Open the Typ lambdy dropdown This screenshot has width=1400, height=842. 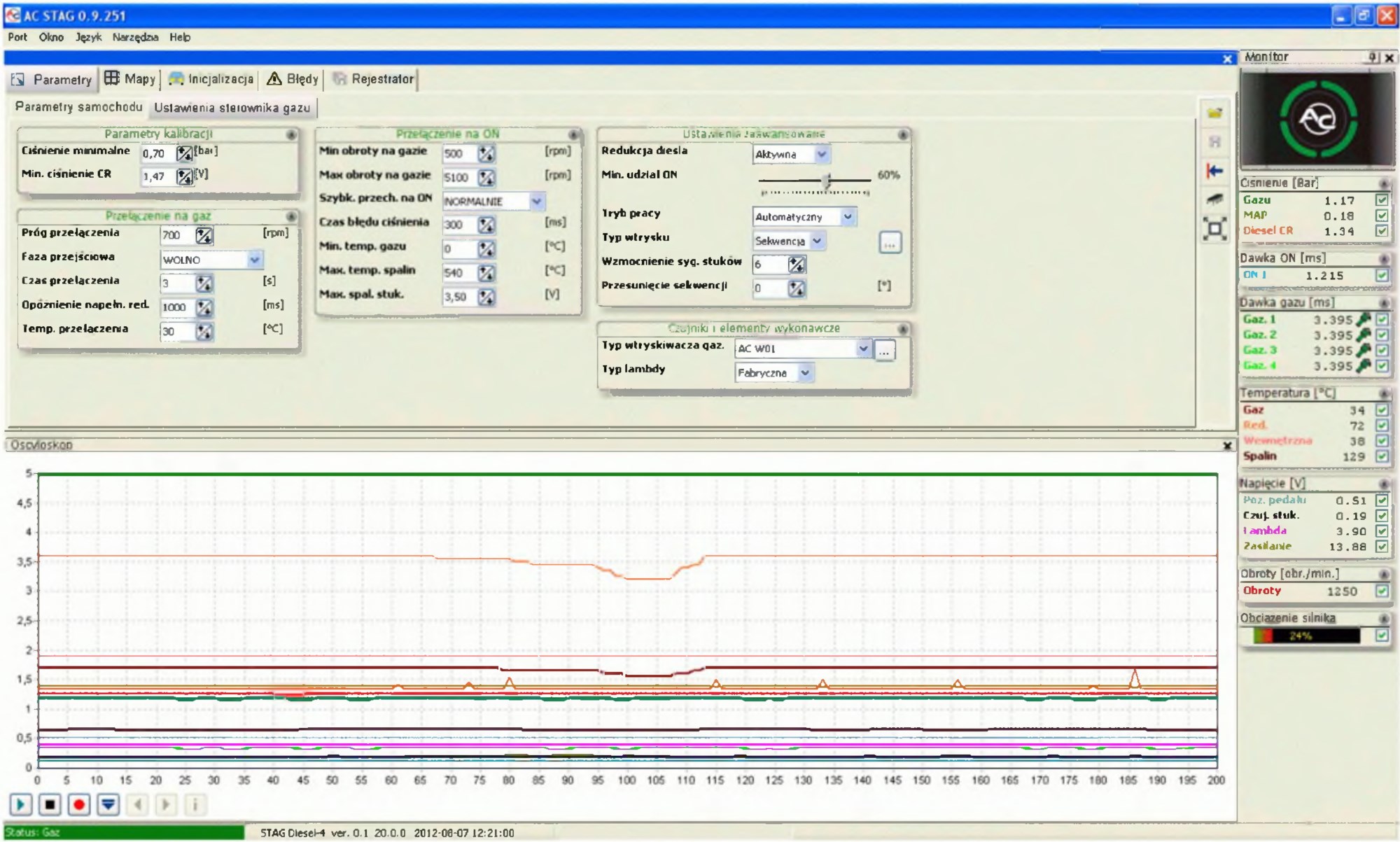[x=805, y=373]
